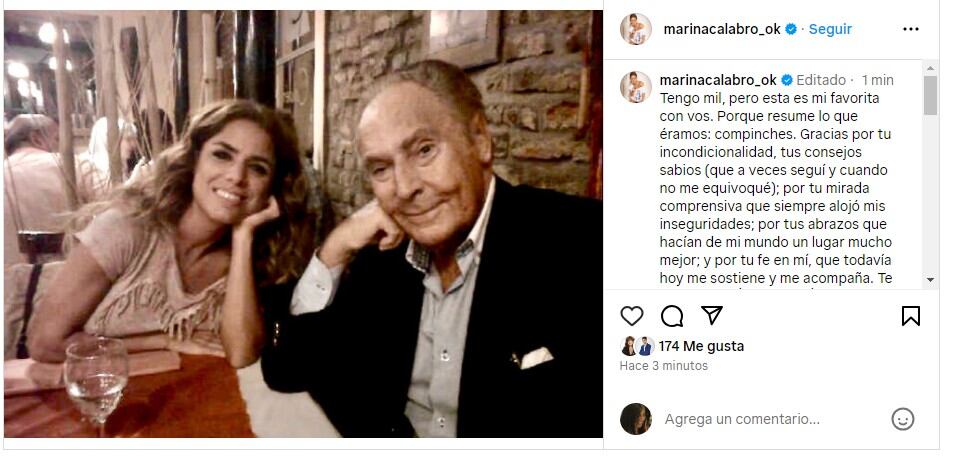Like the post with the heart icon

point(632,316)
